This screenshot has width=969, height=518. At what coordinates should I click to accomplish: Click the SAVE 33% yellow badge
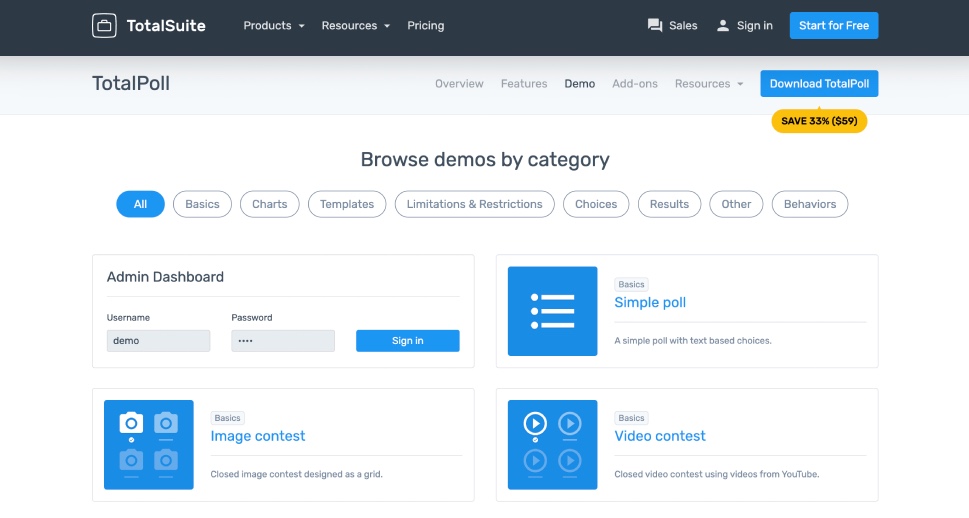click(819, 121)
